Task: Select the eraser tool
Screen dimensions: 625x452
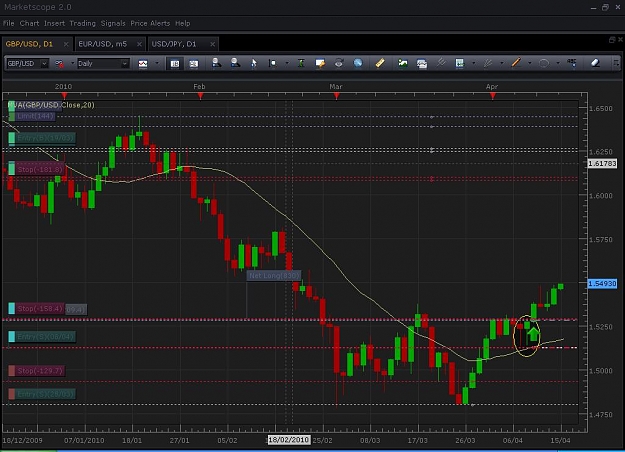Action: tap(596, 63)
